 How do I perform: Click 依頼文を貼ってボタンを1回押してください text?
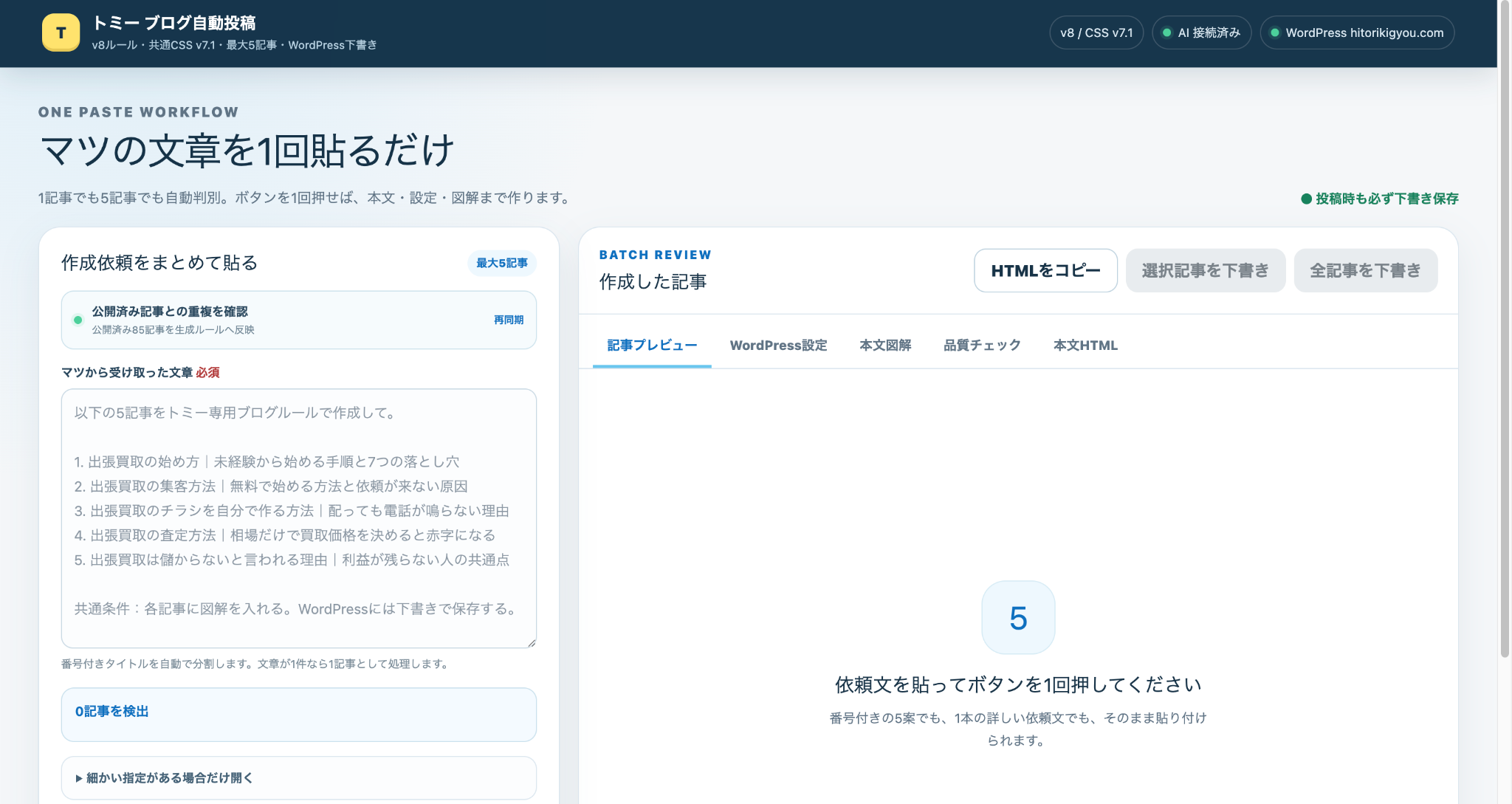pos(1018,685)
